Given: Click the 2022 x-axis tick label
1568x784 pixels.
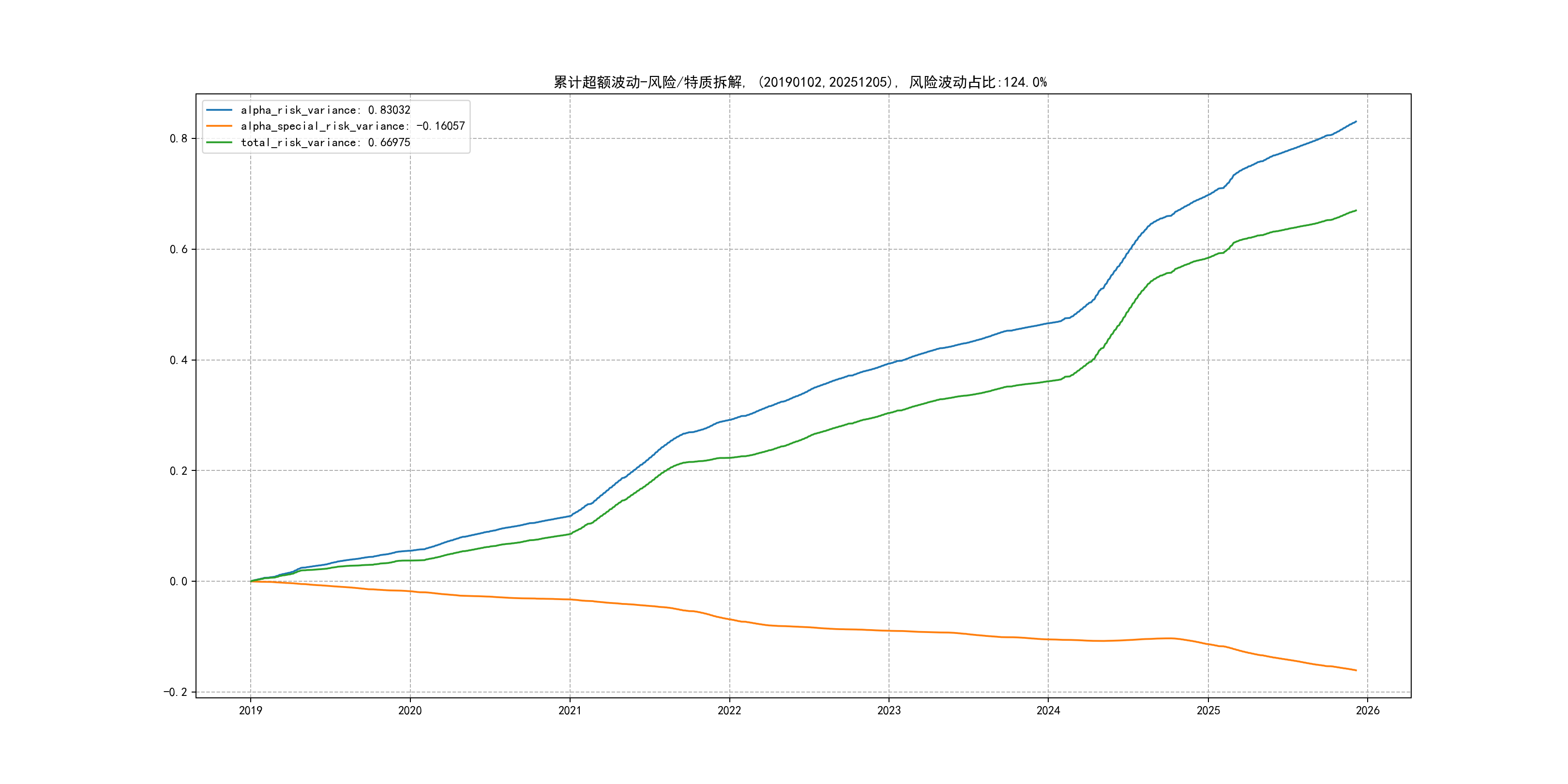Looking at the screenshot, I should pos(729,710).
